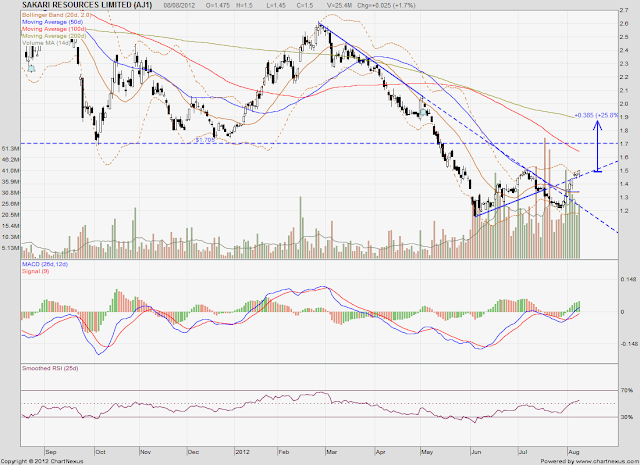Click the Signal (9) indicator label
This screenshot has height=465, width=640.
pos(36,271)
